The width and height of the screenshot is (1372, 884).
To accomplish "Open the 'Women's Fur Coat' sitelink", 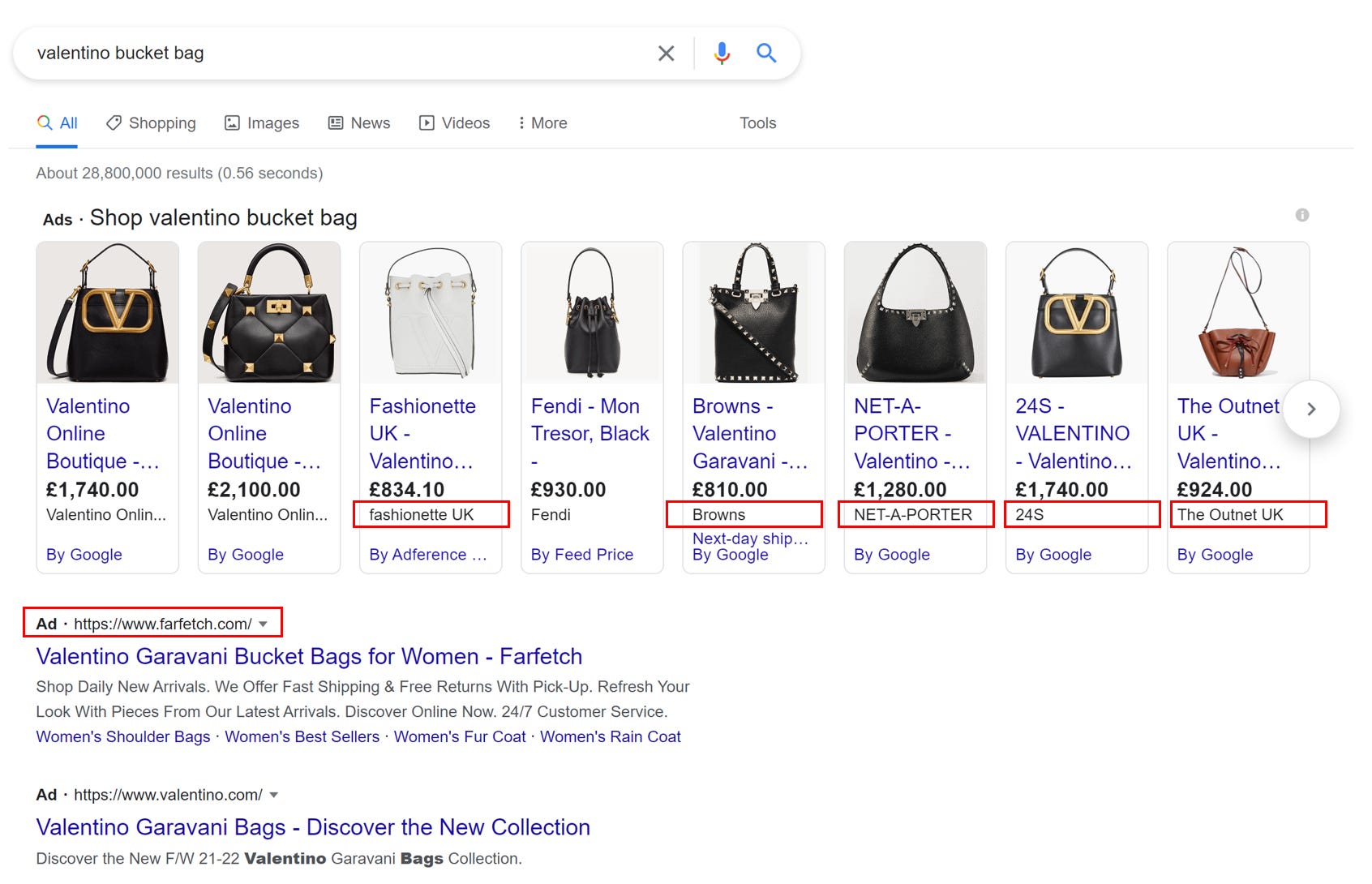I will pyautogui.click(x=460, y=736).
